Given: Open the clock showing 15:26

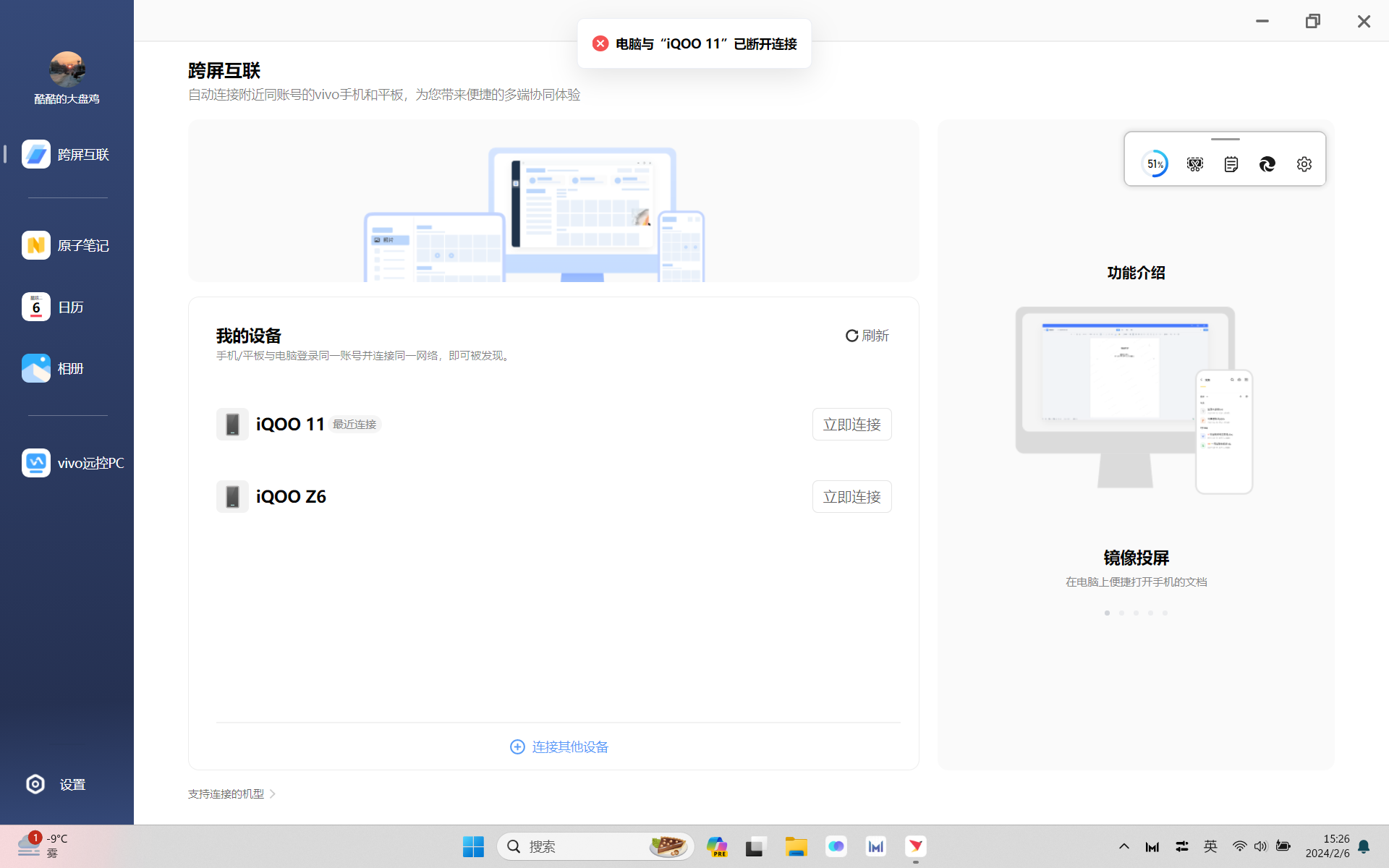Looking at the screenshot, I should [1328, 846].
